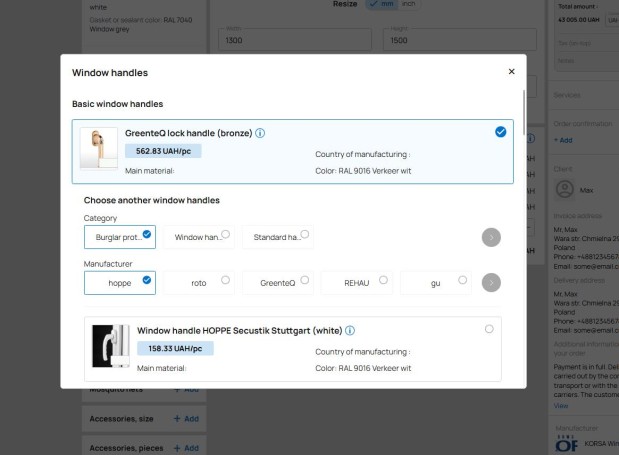Click GreenteQ lock handle (bronze) title
Screen dimensions: 619x455
pos(189,133)
